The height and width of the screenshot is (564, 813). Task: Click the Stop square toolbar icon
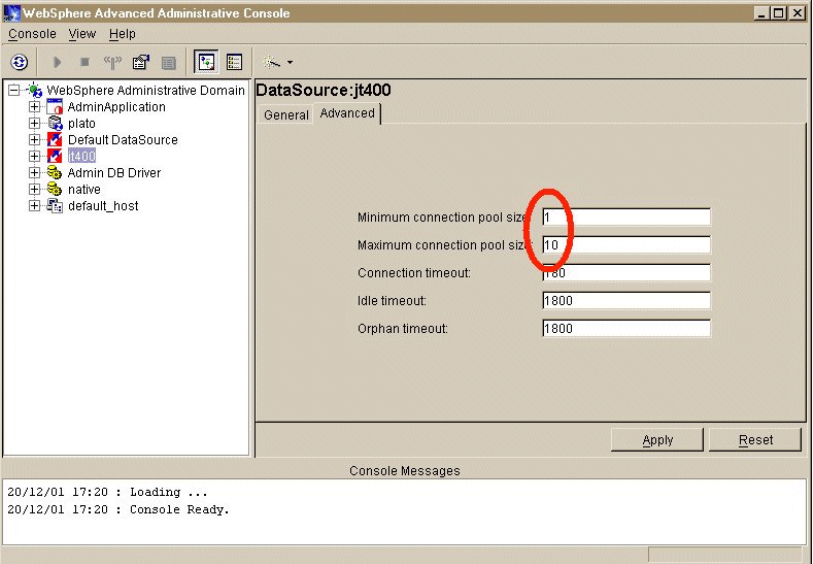pos(85,63)
